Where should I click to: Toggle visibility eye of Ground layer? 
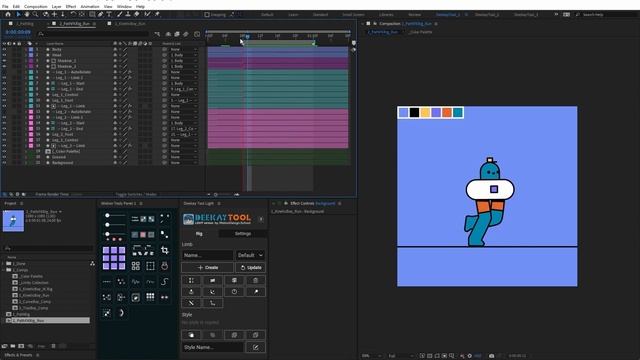coord(4,157)
